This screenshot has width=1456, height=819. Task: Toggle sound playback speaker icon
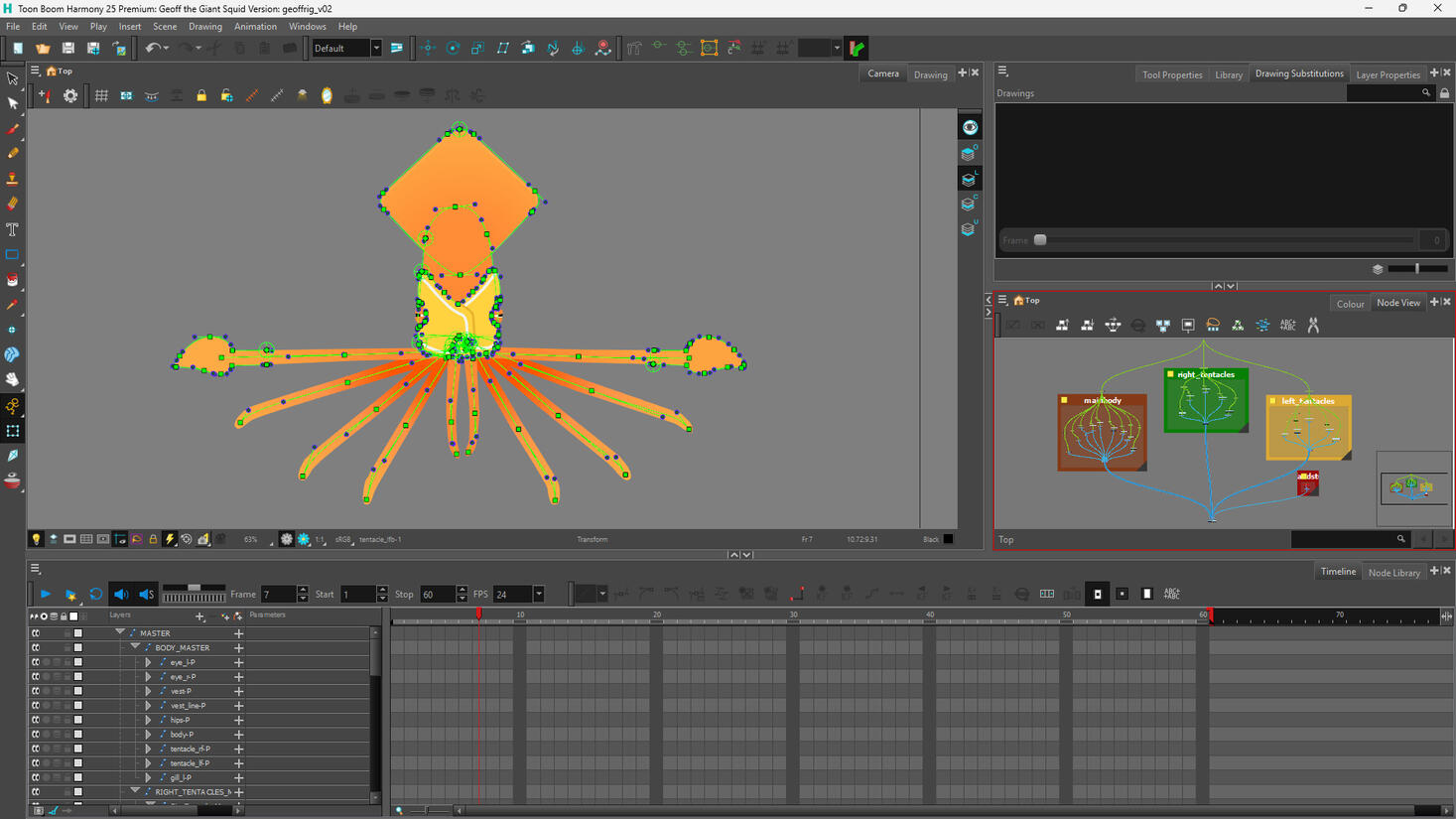pos(121,594)
